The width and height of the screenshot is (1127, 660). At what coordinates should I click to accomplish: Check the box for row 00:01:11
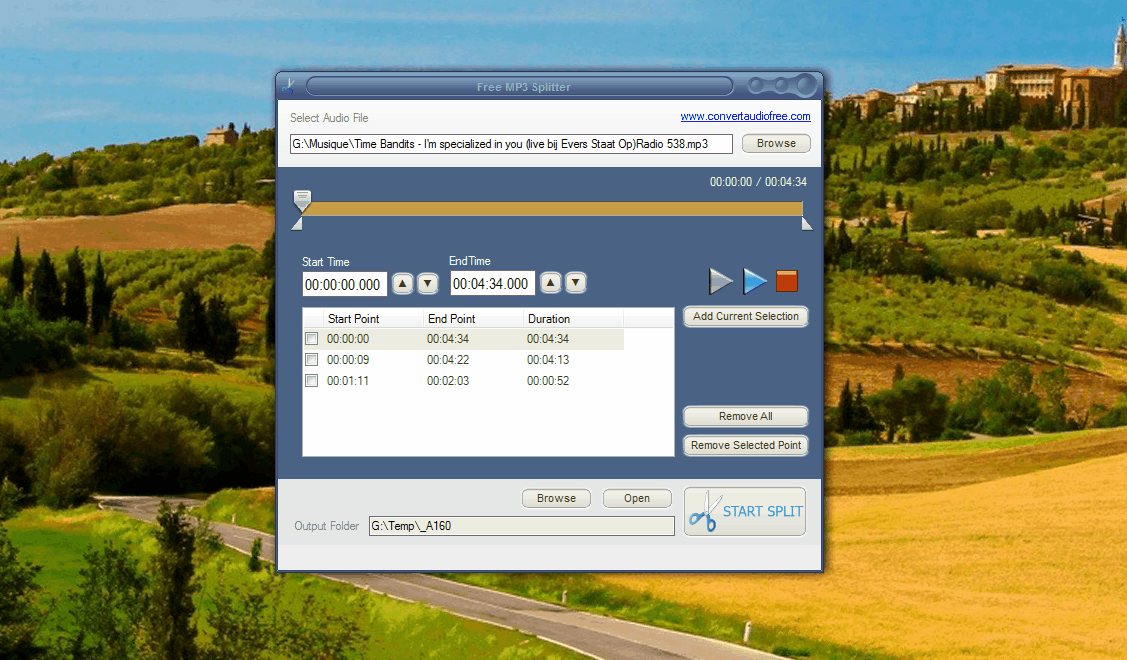[311, 380]
